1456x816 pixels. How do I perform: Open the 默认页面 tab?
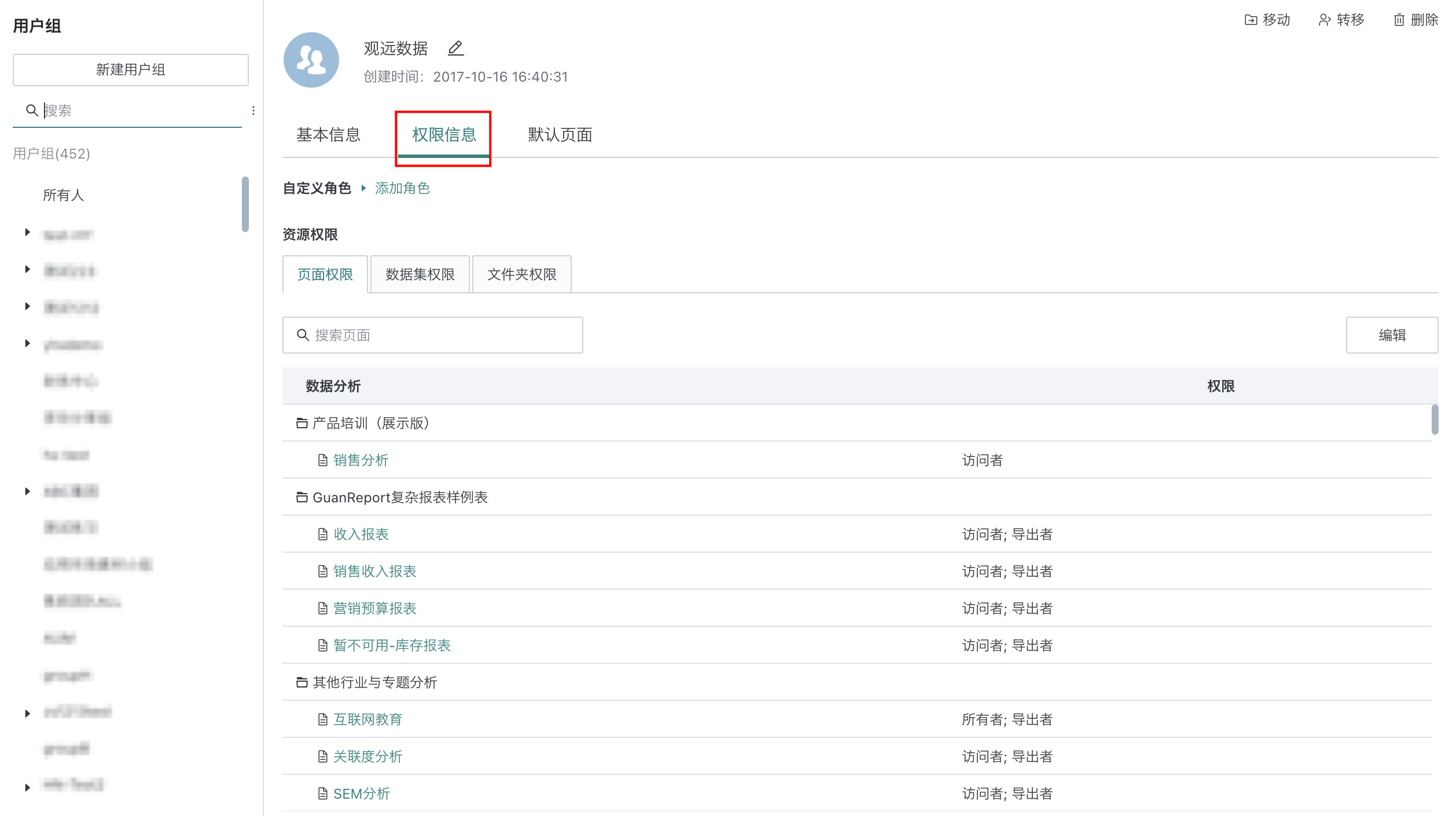(x=560, y=135)
